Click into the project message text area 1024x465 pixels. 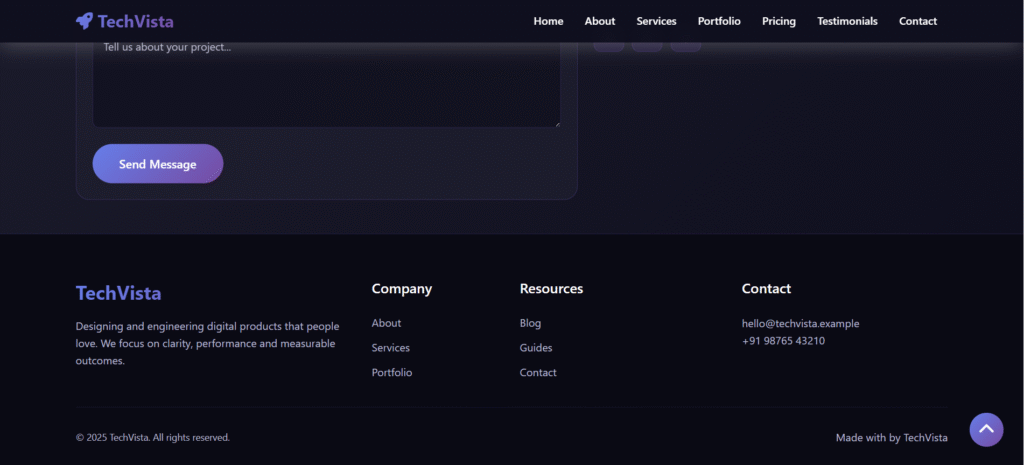326,85
